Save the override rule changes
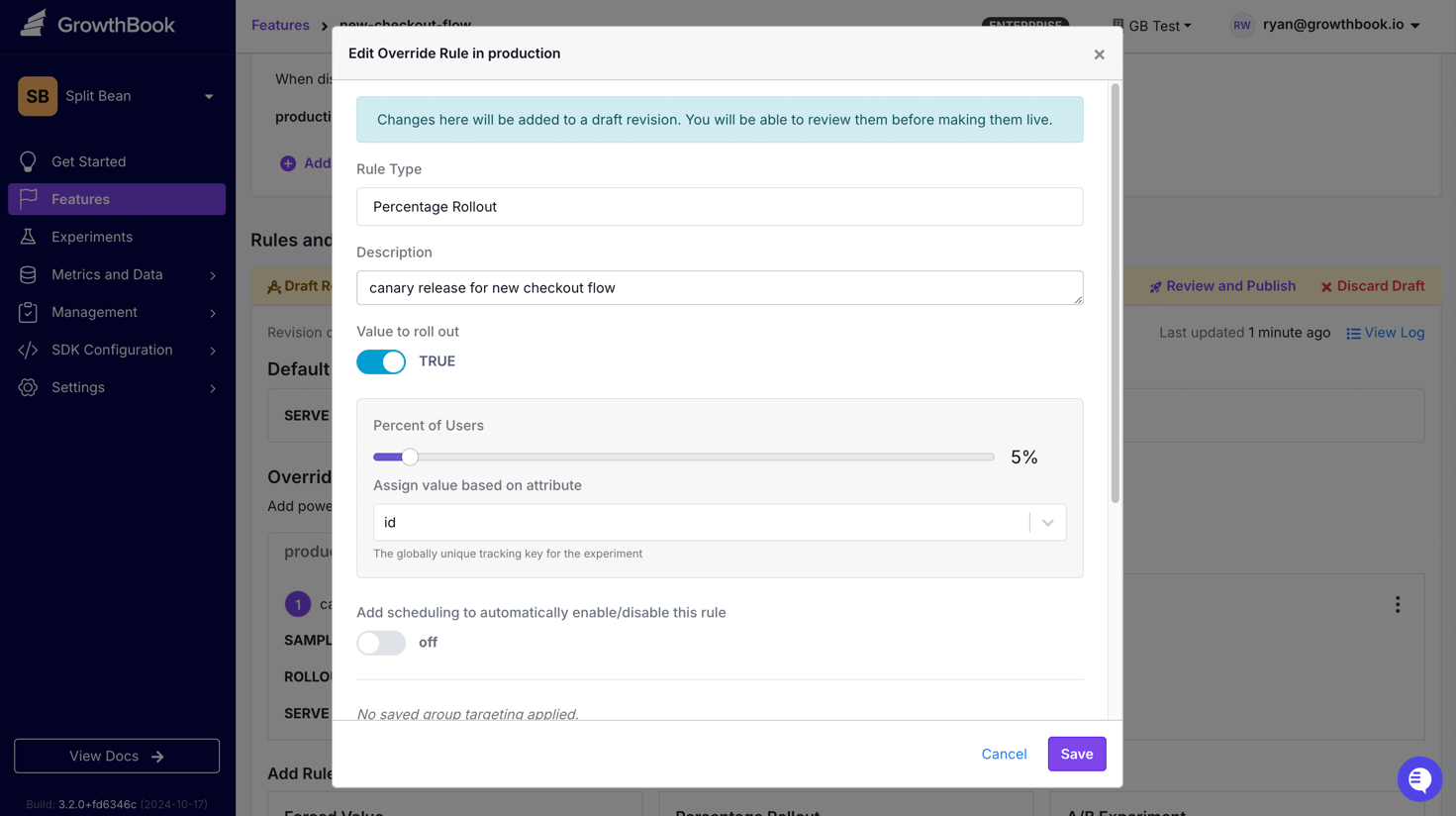The height and width of the screenshot is (816, 1456). pyautogui.click(x=1076, y=754)
